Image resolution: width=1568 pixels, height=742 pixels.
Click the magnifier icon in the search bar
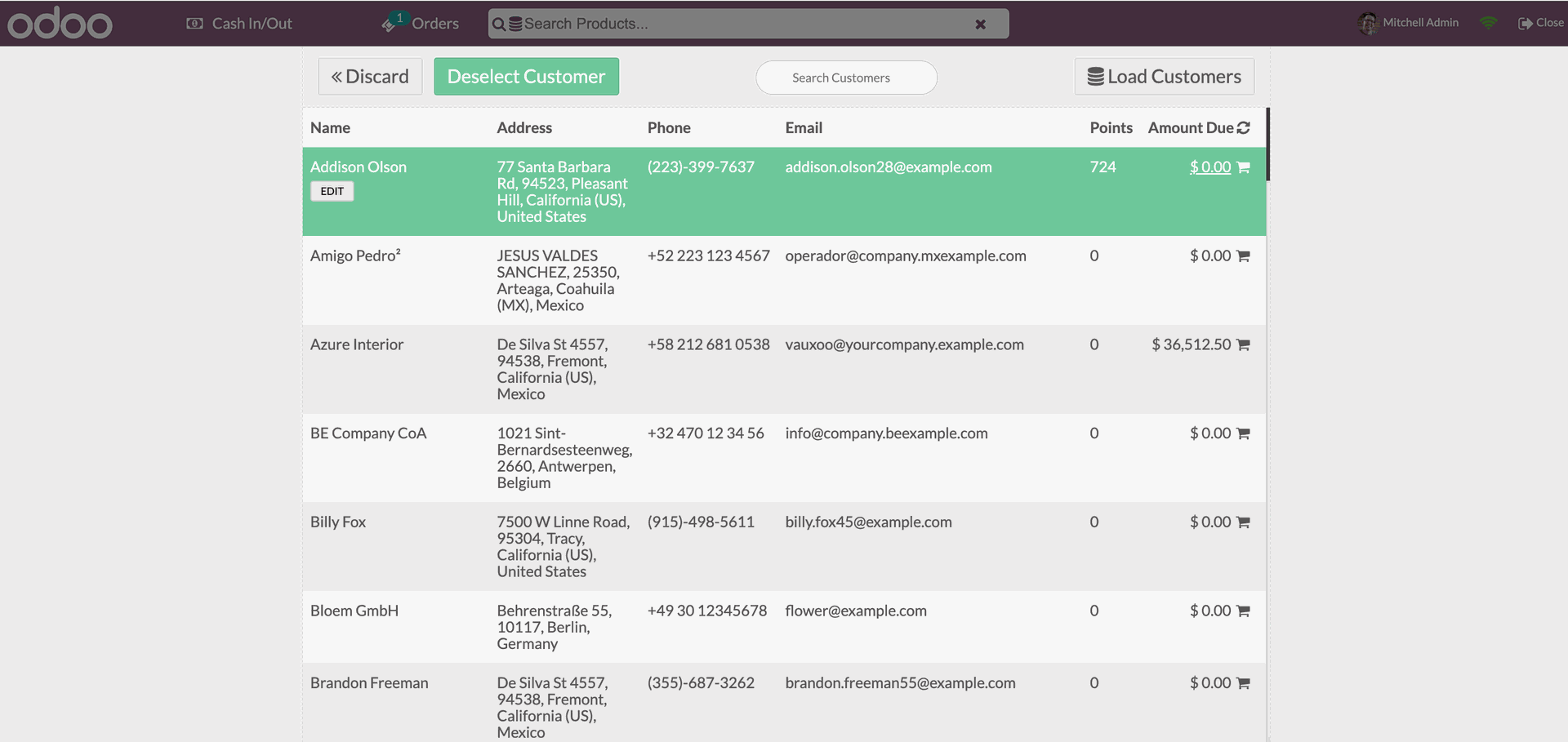click(x=499, y=23)
